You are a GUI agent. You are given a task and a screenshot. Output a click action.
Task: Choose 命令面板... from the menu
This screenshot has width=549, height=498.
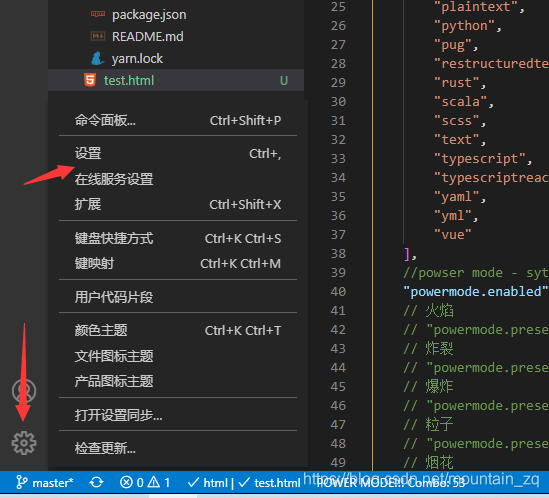click(178, 120)
